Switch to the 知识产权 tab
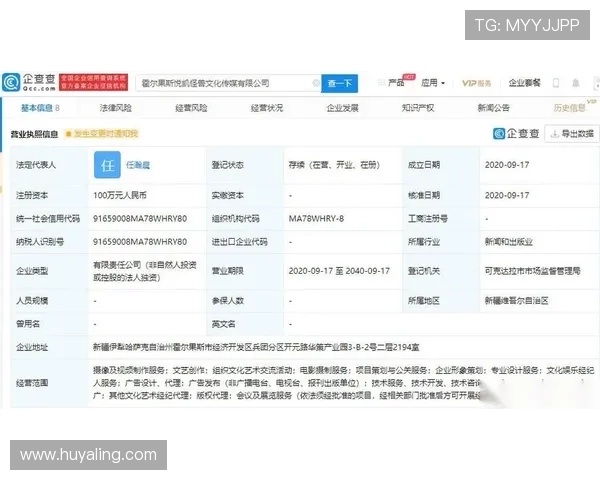The width and height of the screenshot is (600, 480). 418,108
